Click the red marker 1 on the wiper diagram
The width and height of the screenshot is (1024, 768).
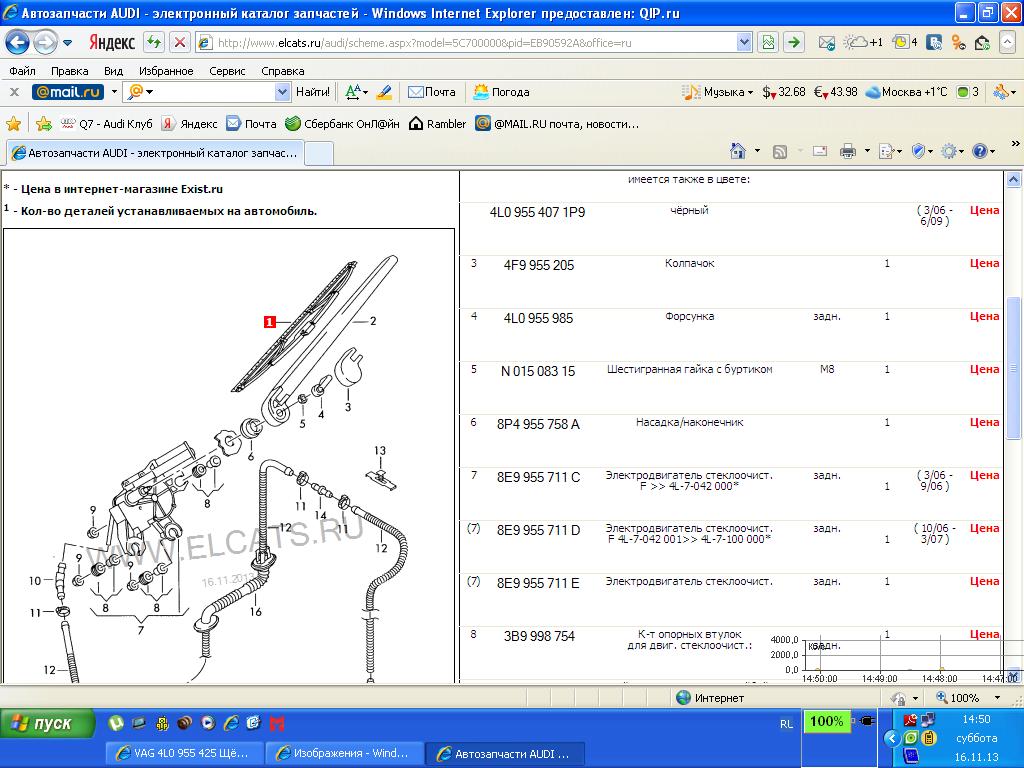(x=270, y=321)
